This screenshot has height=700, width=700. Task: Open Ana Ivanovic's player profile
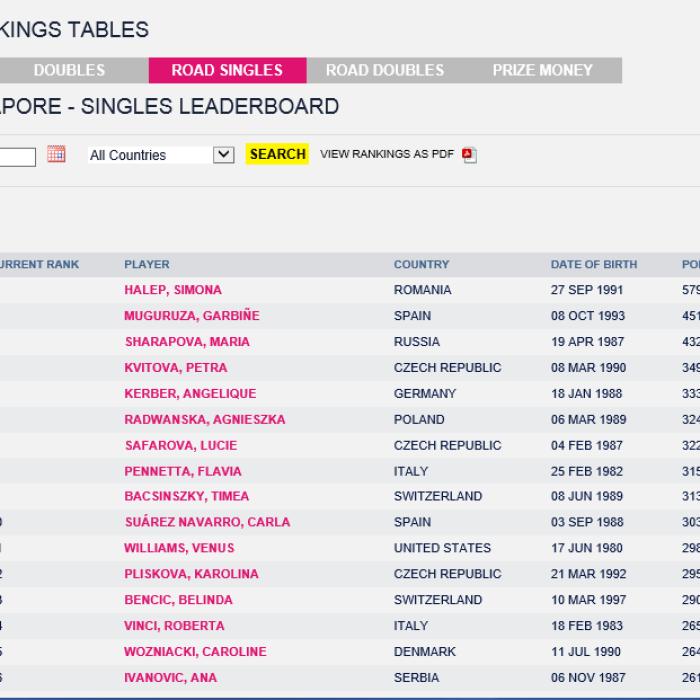pyautogui.click(x=171, y=677)
